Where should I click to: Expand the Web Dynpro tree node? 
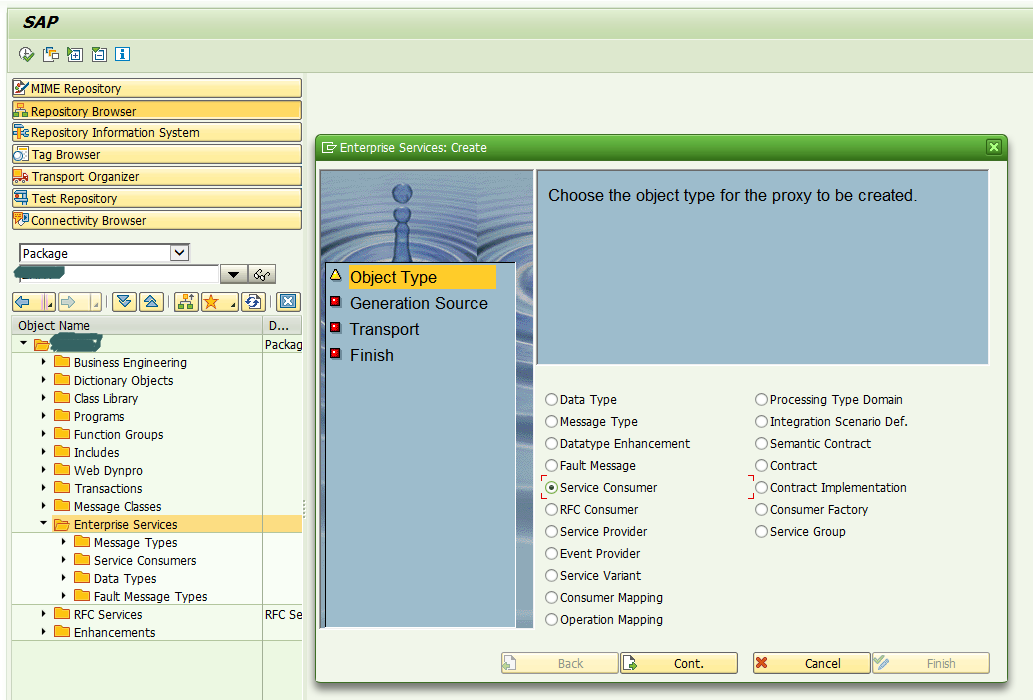point(41,470)
